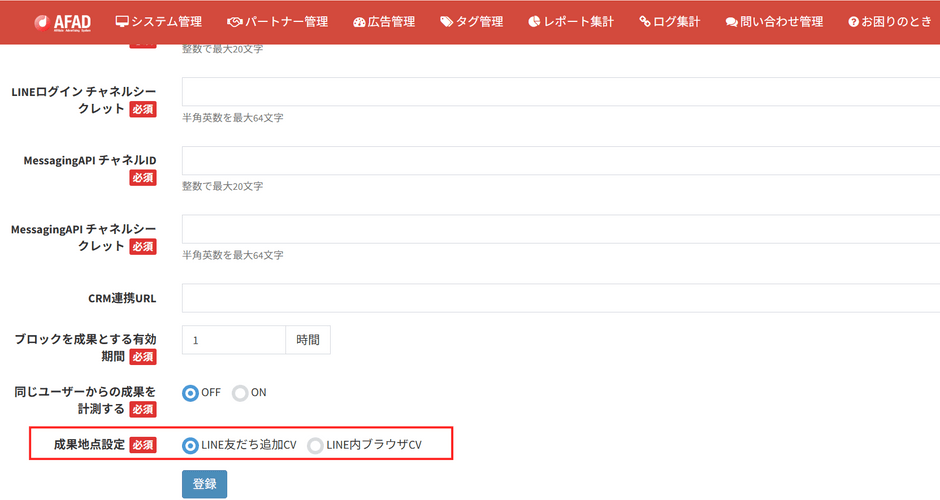The image size is (940, 500).
Task: Click the block validity hours field
Action: [x=234, y=340]
